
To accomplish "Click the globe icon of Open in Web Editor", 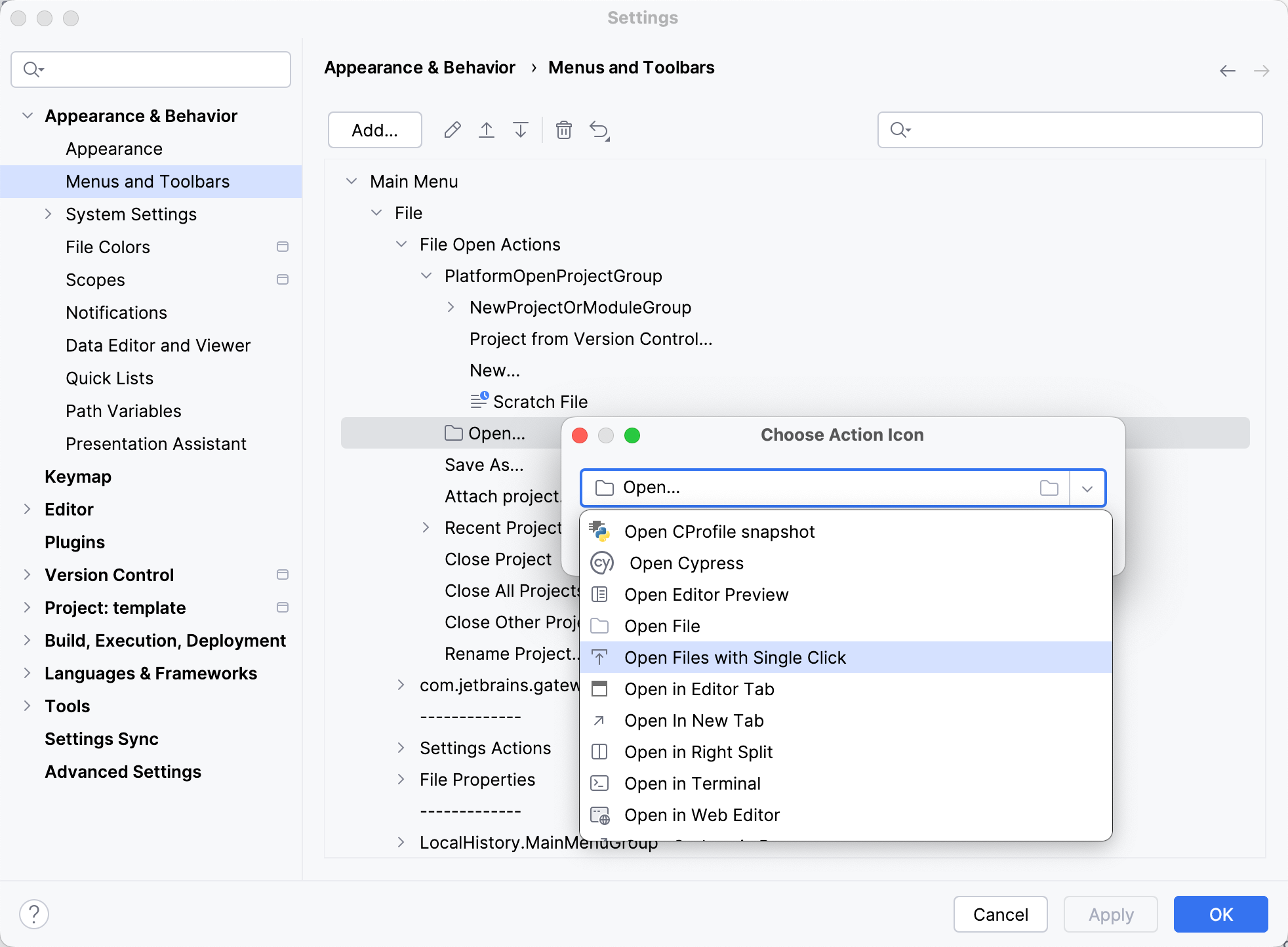I will coord(600,815).
